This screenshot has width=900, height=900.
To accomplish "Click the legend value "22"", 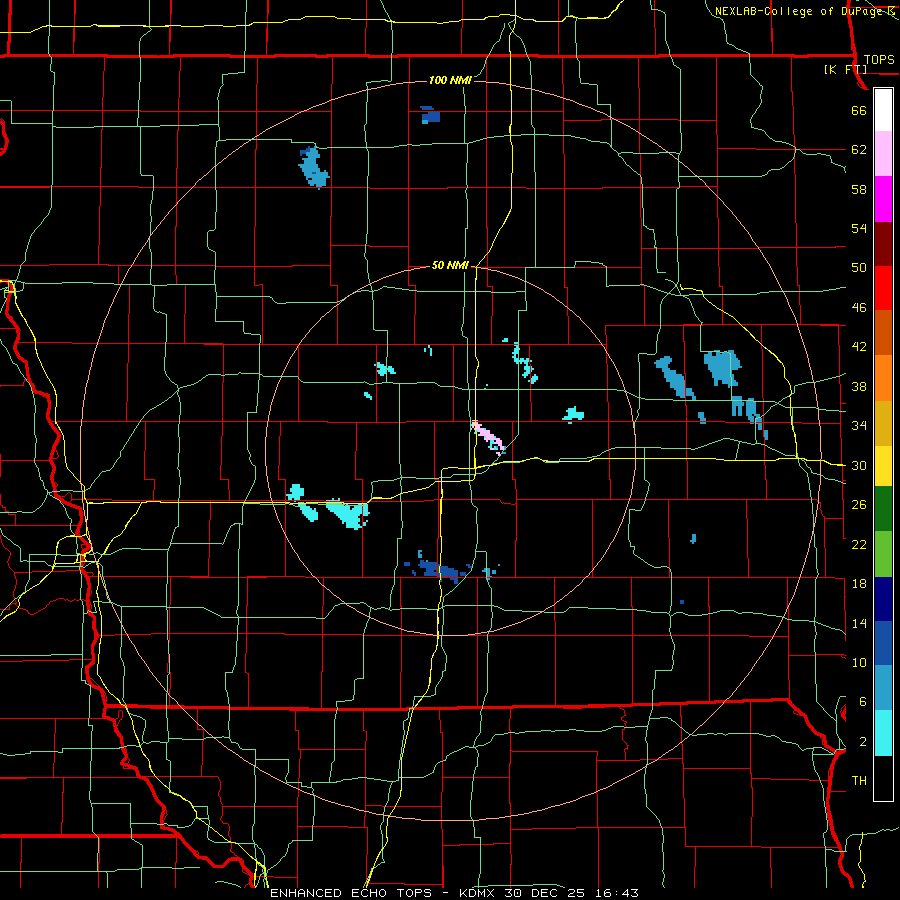I will (859, 544).
